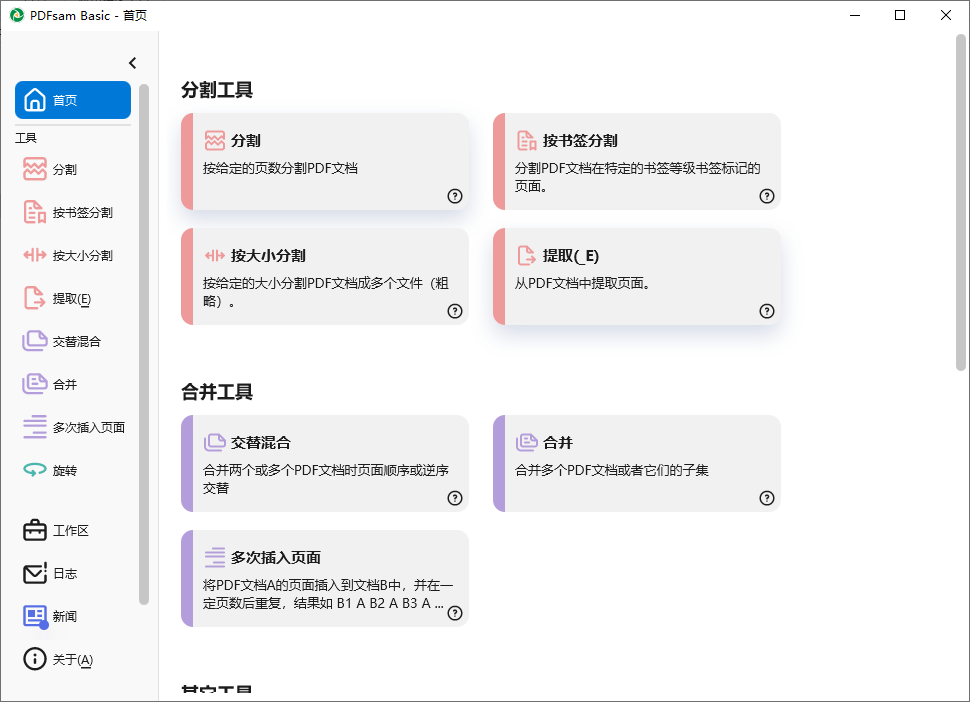Open the 分割 tool from sidebar

click(64, 170)
